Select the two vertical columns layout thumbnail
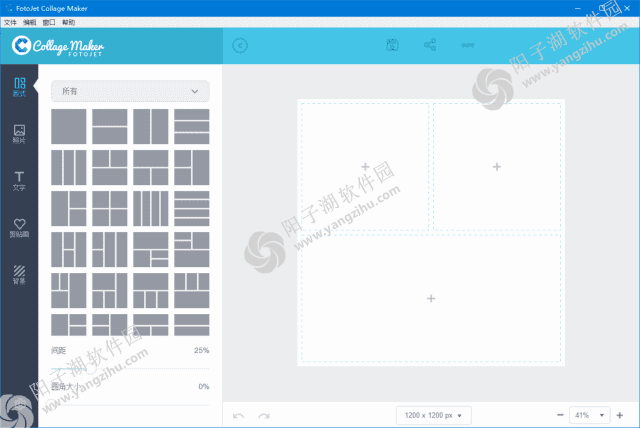The width and height of the screenshot is (640, 428). (151, 126)
